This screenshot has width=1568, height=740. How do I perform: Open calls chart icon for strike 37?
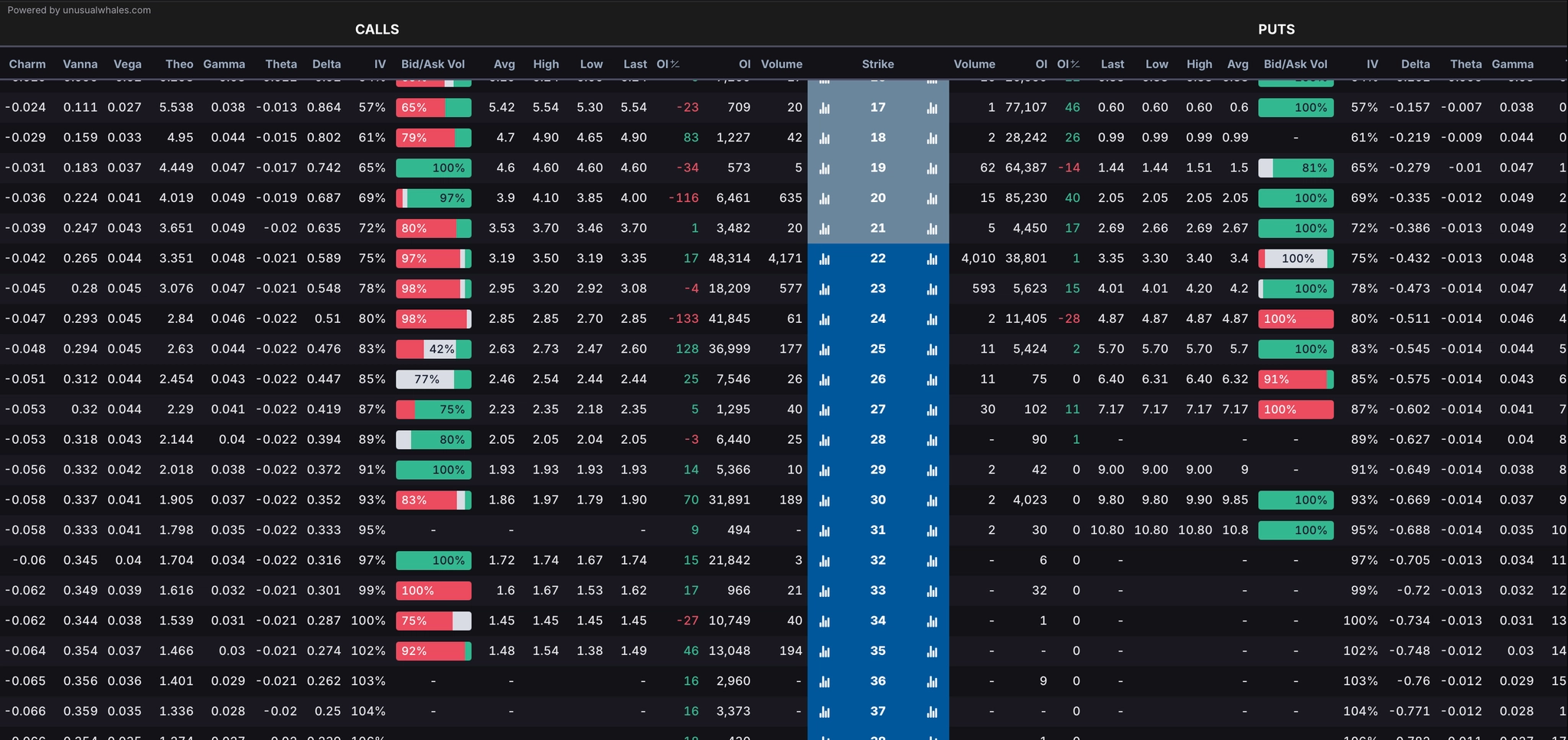click(825, 712)
